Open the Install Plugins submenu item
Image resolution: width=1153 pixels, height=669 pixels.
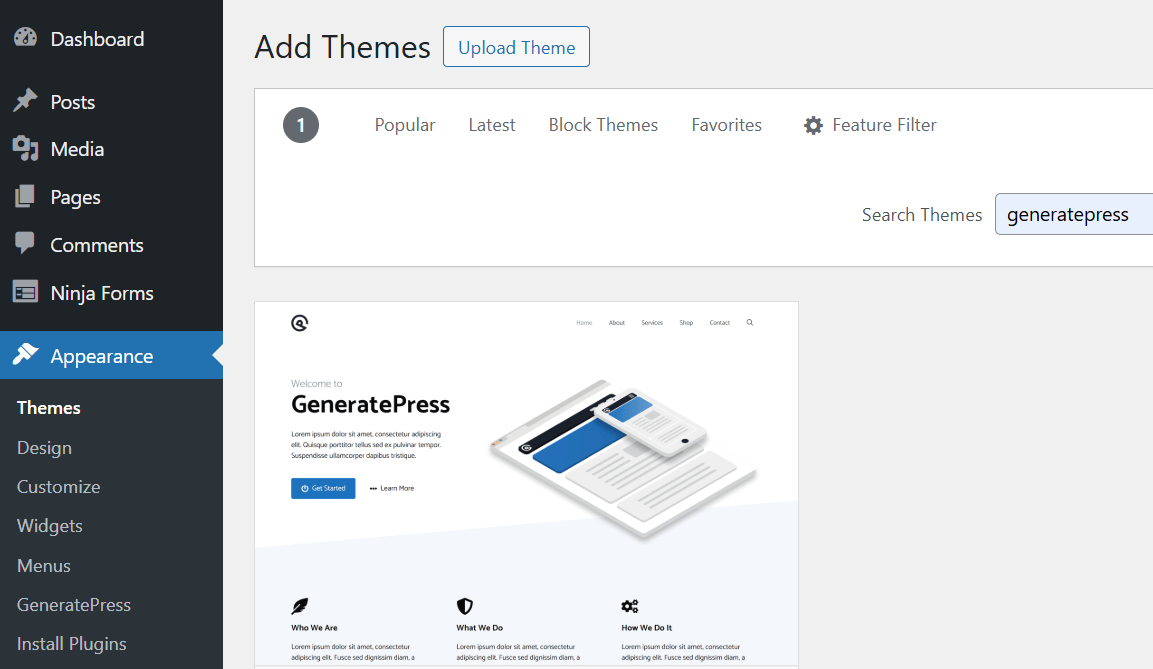(x=72, y=644)
